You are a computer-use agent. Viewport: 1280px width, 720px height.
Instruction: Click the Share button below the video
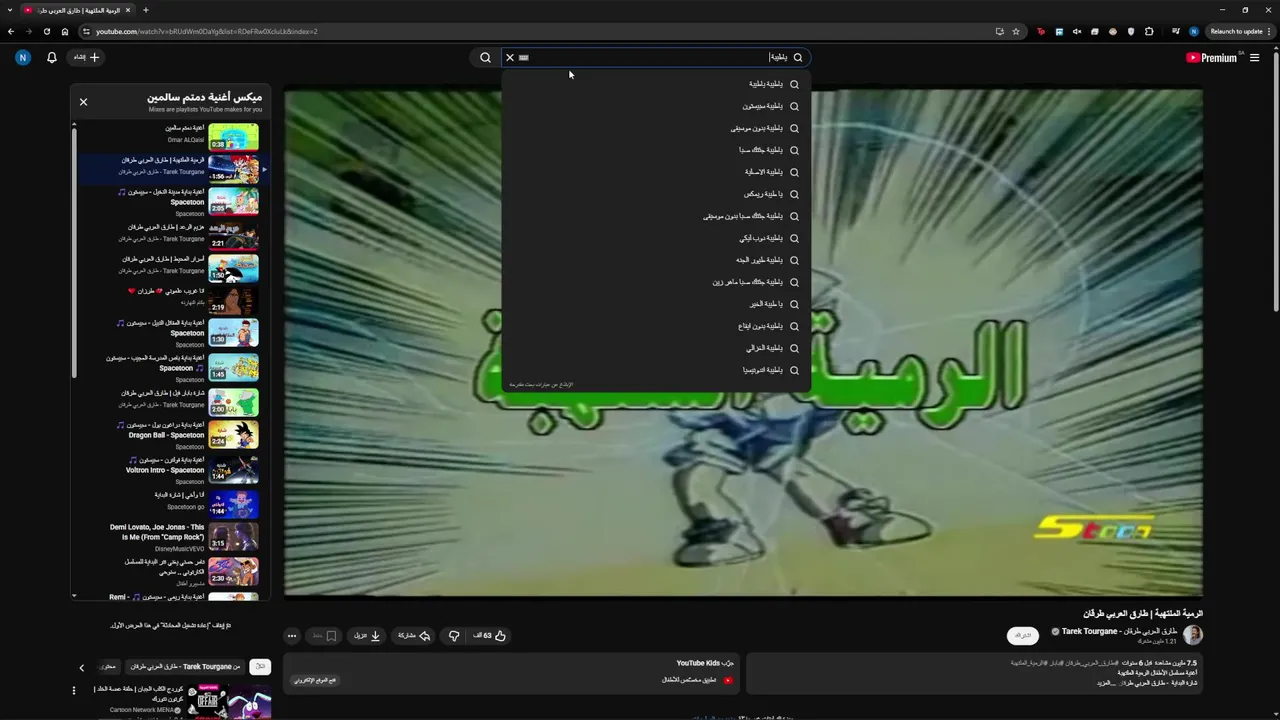click(x=414, y=635)
